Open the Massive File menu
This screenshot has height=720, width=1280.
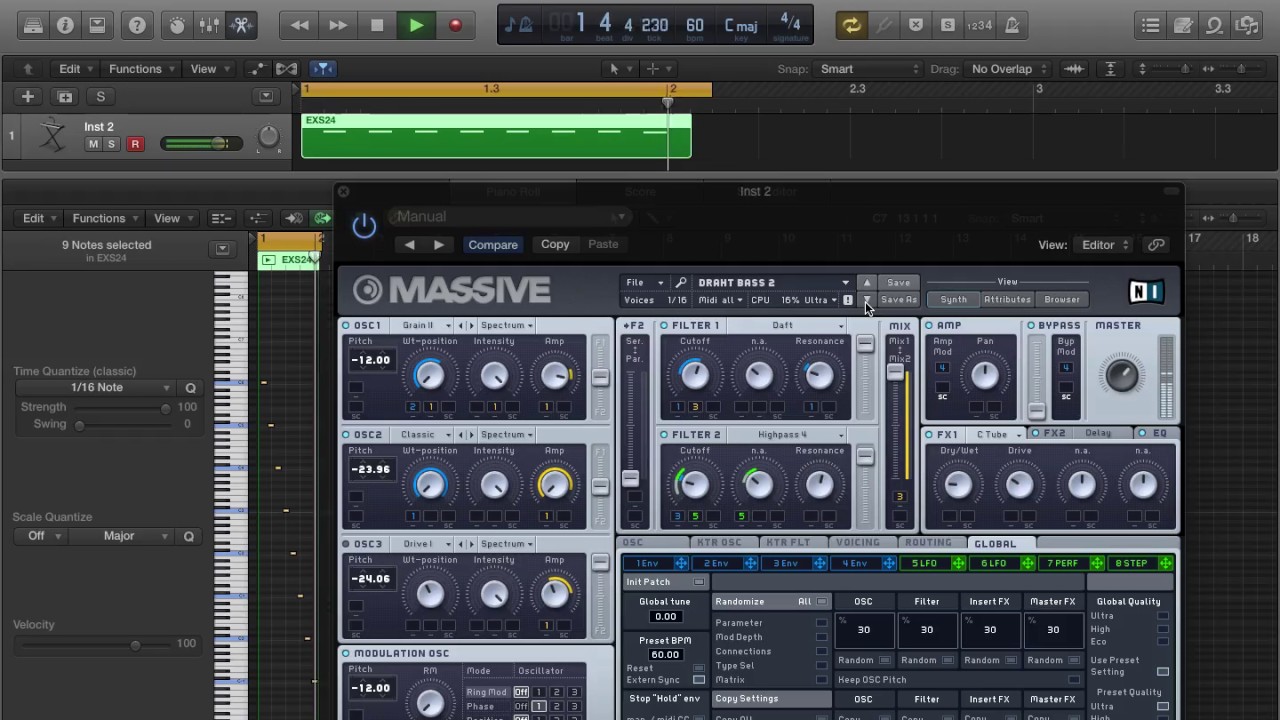pos(644,283)
